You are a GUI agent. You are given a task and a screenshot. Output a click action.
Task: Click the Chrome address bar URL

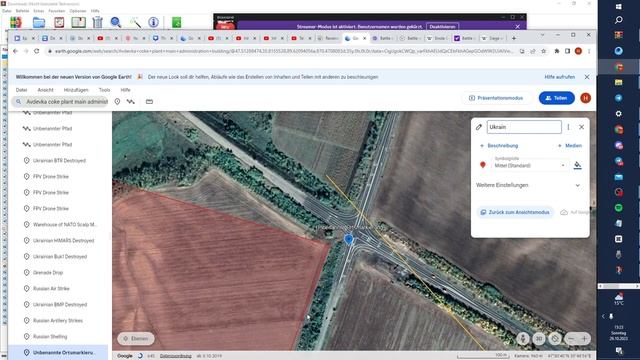pos(283,51)
